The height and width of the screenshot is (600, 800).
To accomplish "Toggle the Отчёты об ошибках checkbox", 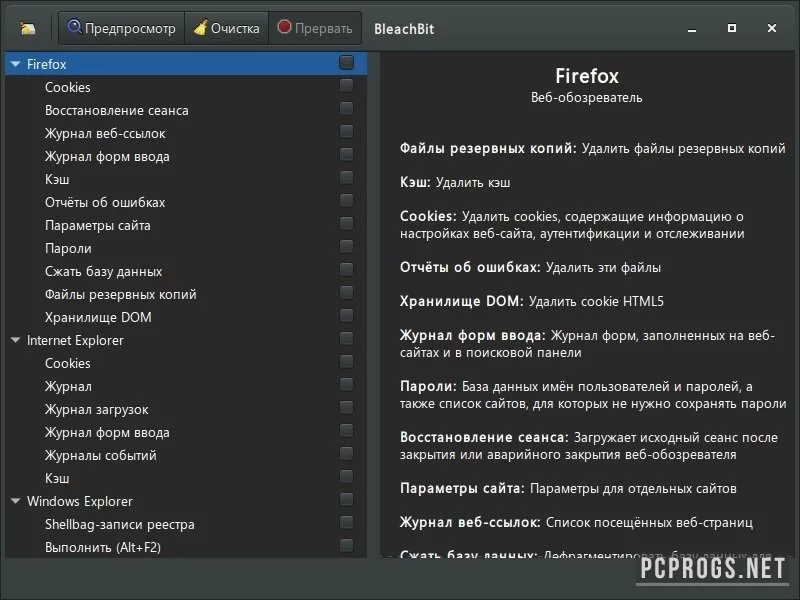I will click(x=346, y=200).
